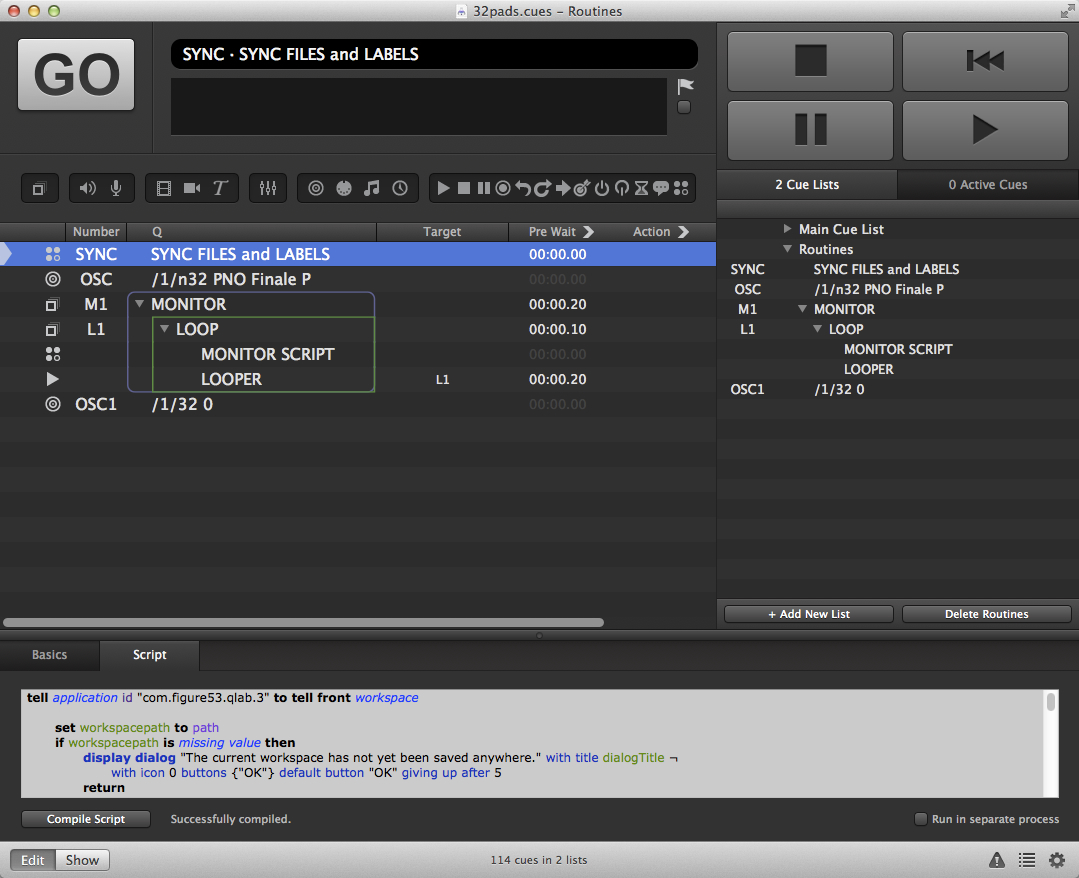Collapse the LOOP group in cue list
Image resolution: width=1079 pixels, height=878 pixels.
point(165,329)
